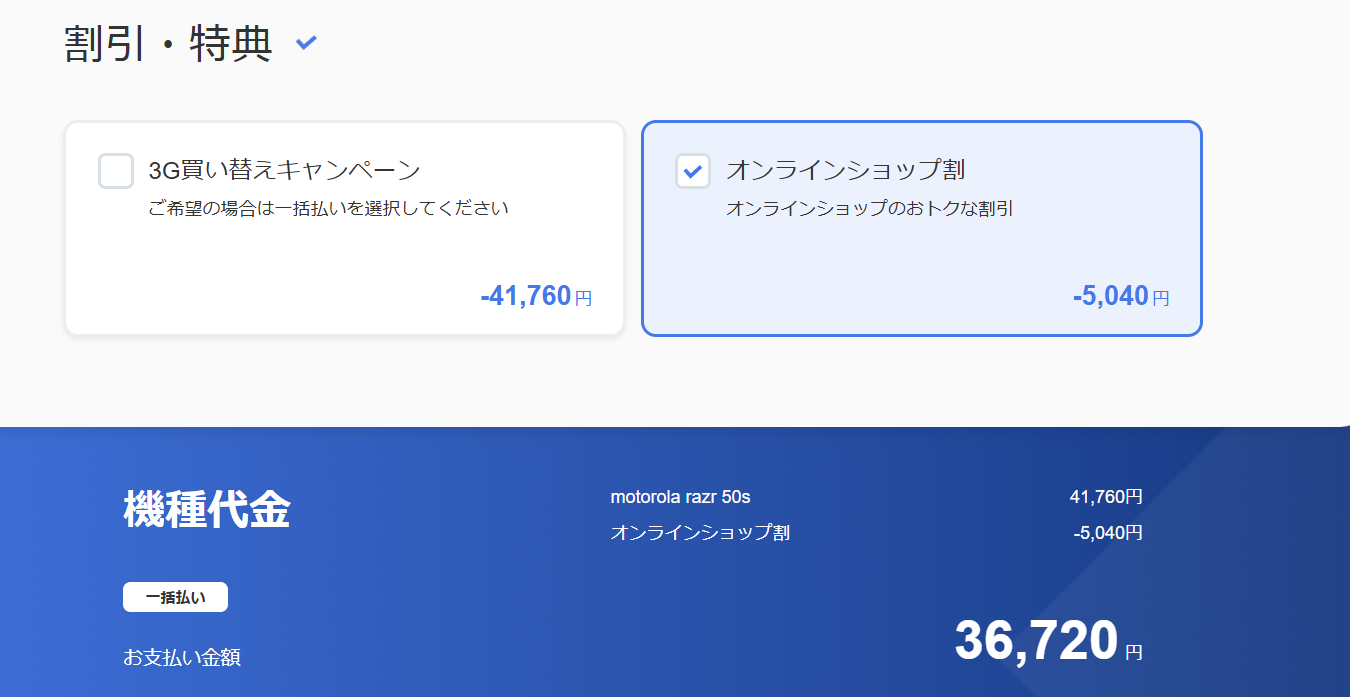The width and height of the screenshot is (1350, 697).
Task: Select the 3G買い替えキャンペーン card title
Action: coord(284,170)
